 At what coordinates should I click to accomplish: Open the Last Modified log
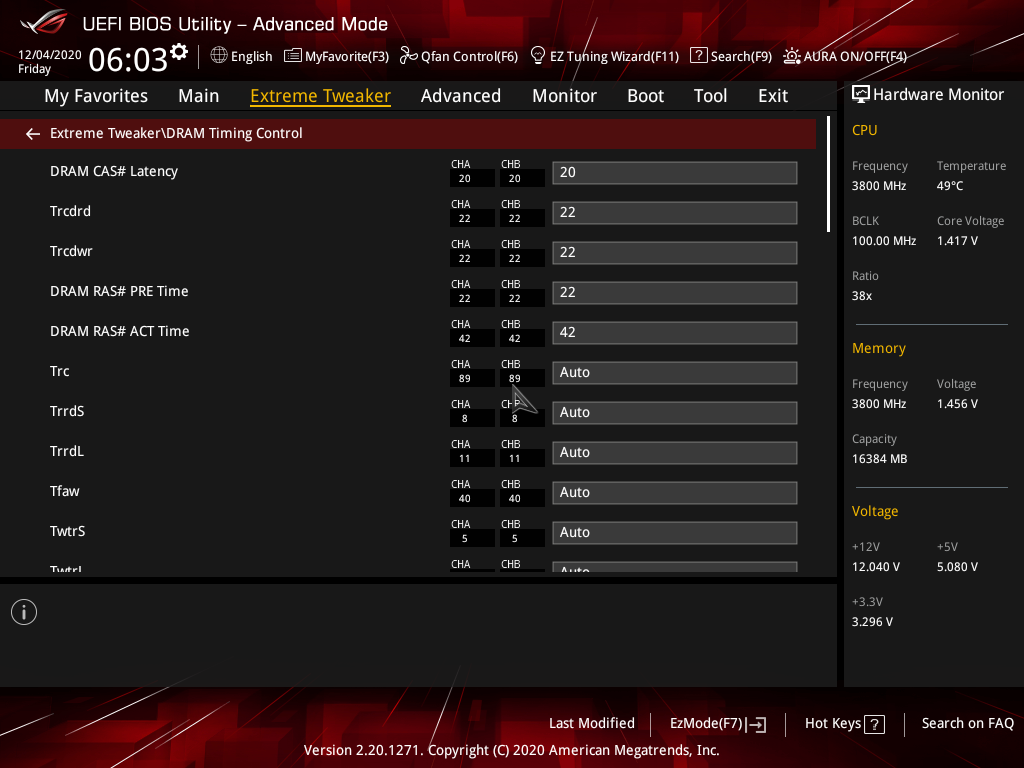pos(591,723)
